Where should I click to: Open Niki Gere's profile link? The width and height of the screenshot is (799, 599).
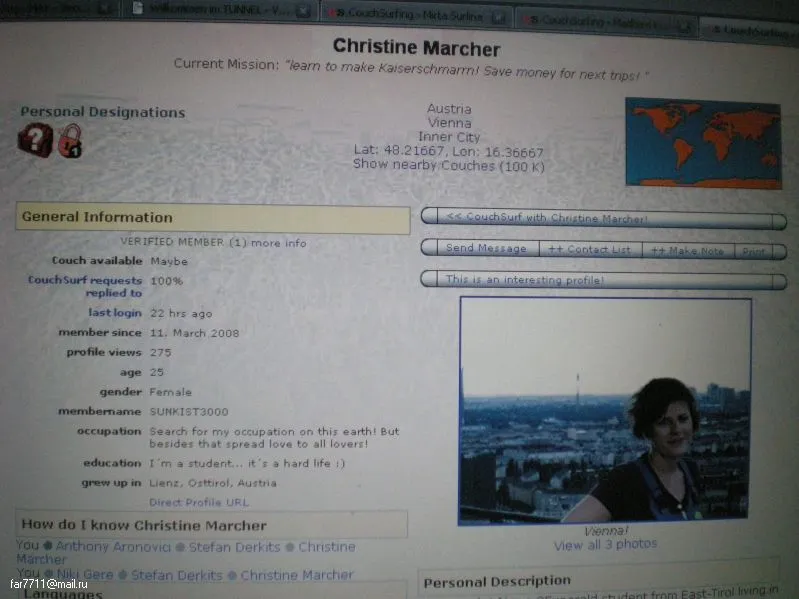[x=85, y=575]
